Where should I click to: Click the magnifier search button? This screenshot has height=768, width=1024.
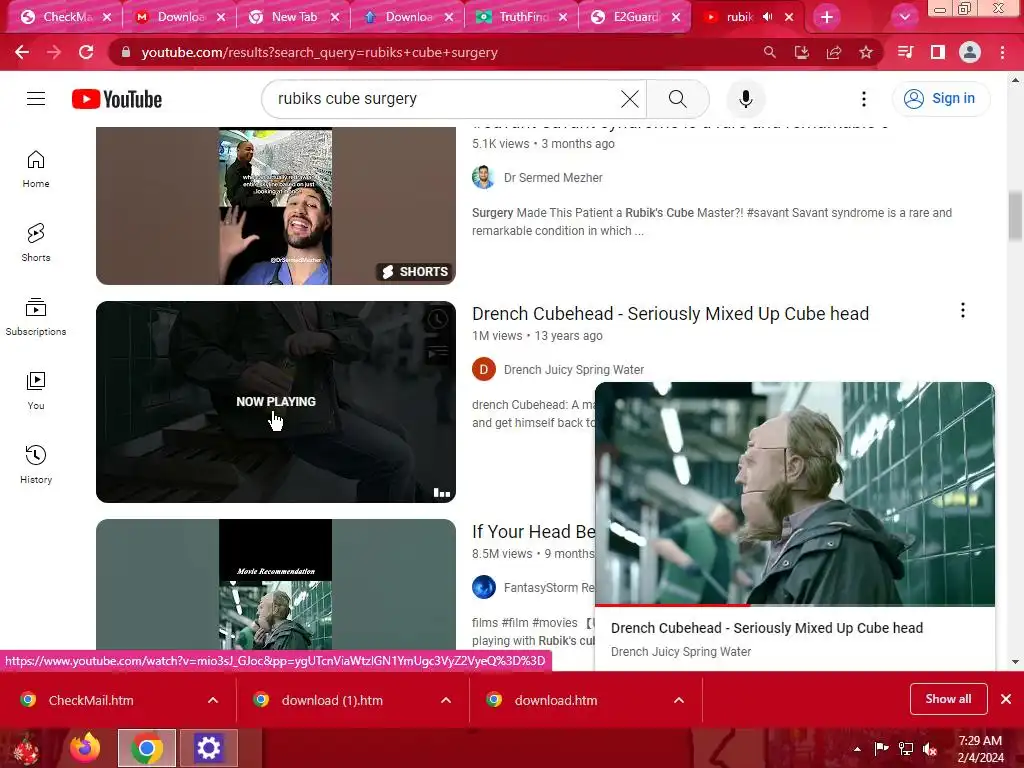click(x=678, y=99)
